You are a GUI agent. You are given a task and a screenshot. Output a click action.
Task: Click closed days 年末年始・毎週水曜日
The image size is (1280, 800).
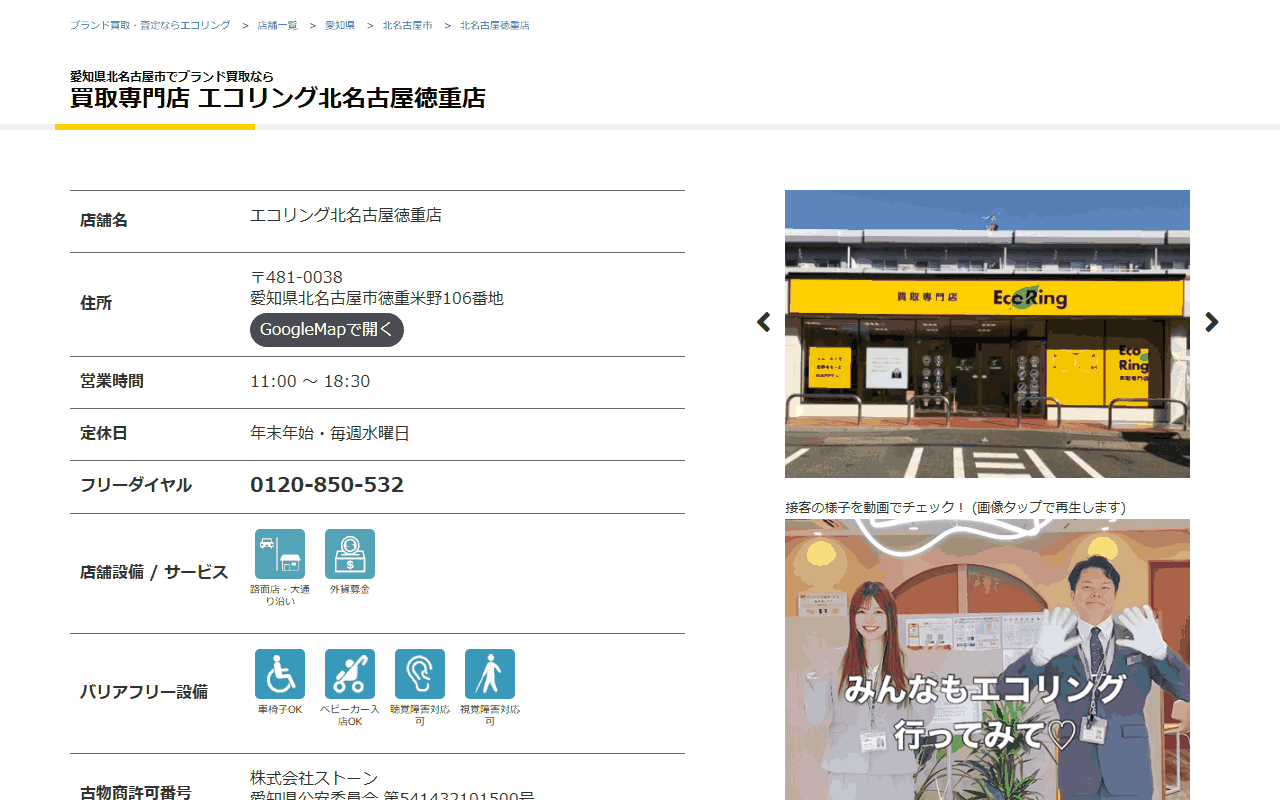(330, 433)
